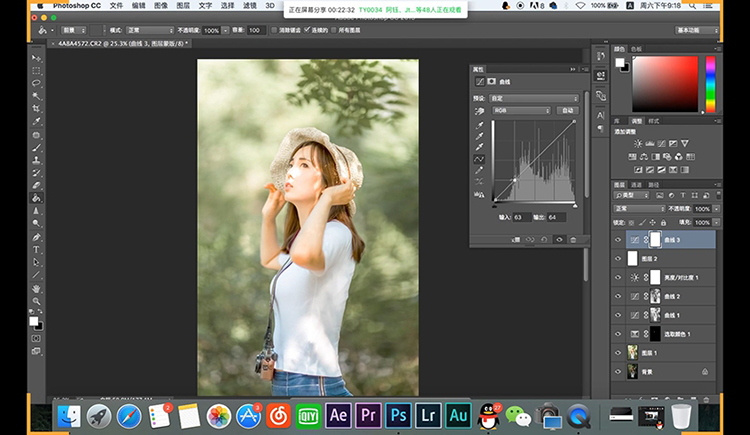Hide the 背景 layer

click(x=618, y=371)
